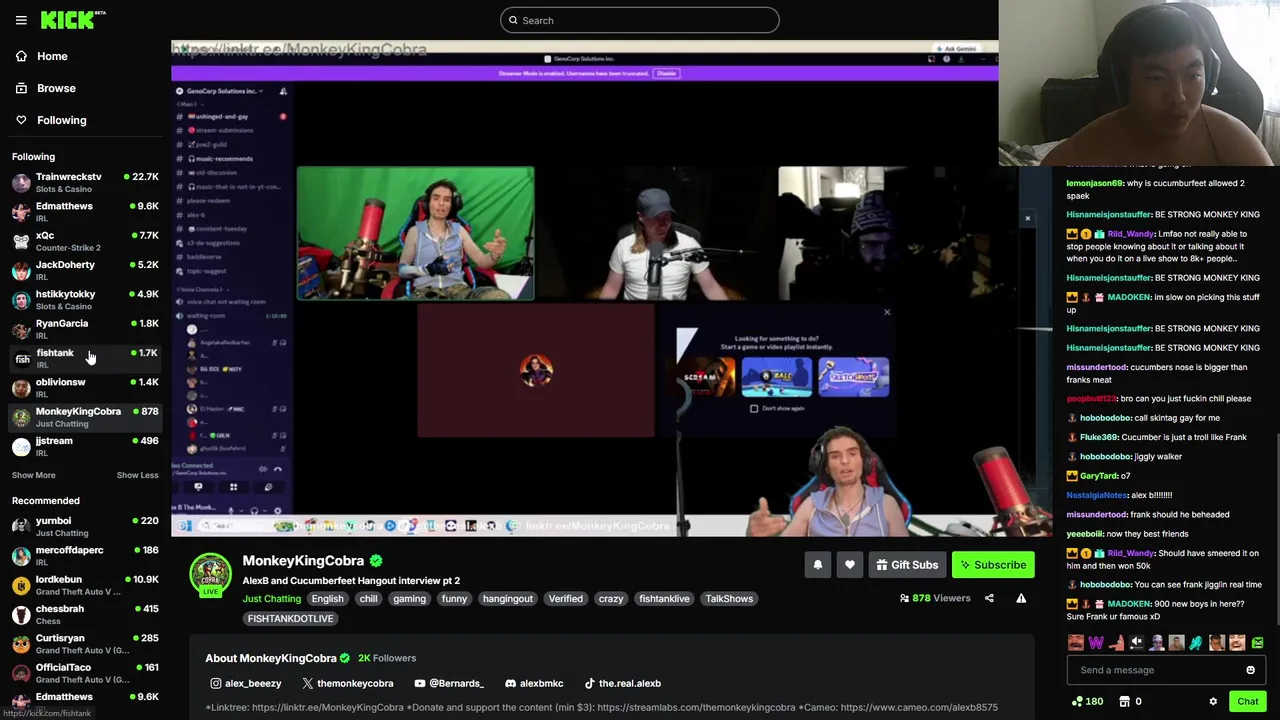This screenshot has height=720, width=1280.
Task: Click the chat message input field
Action: (x=1155, y=670)
